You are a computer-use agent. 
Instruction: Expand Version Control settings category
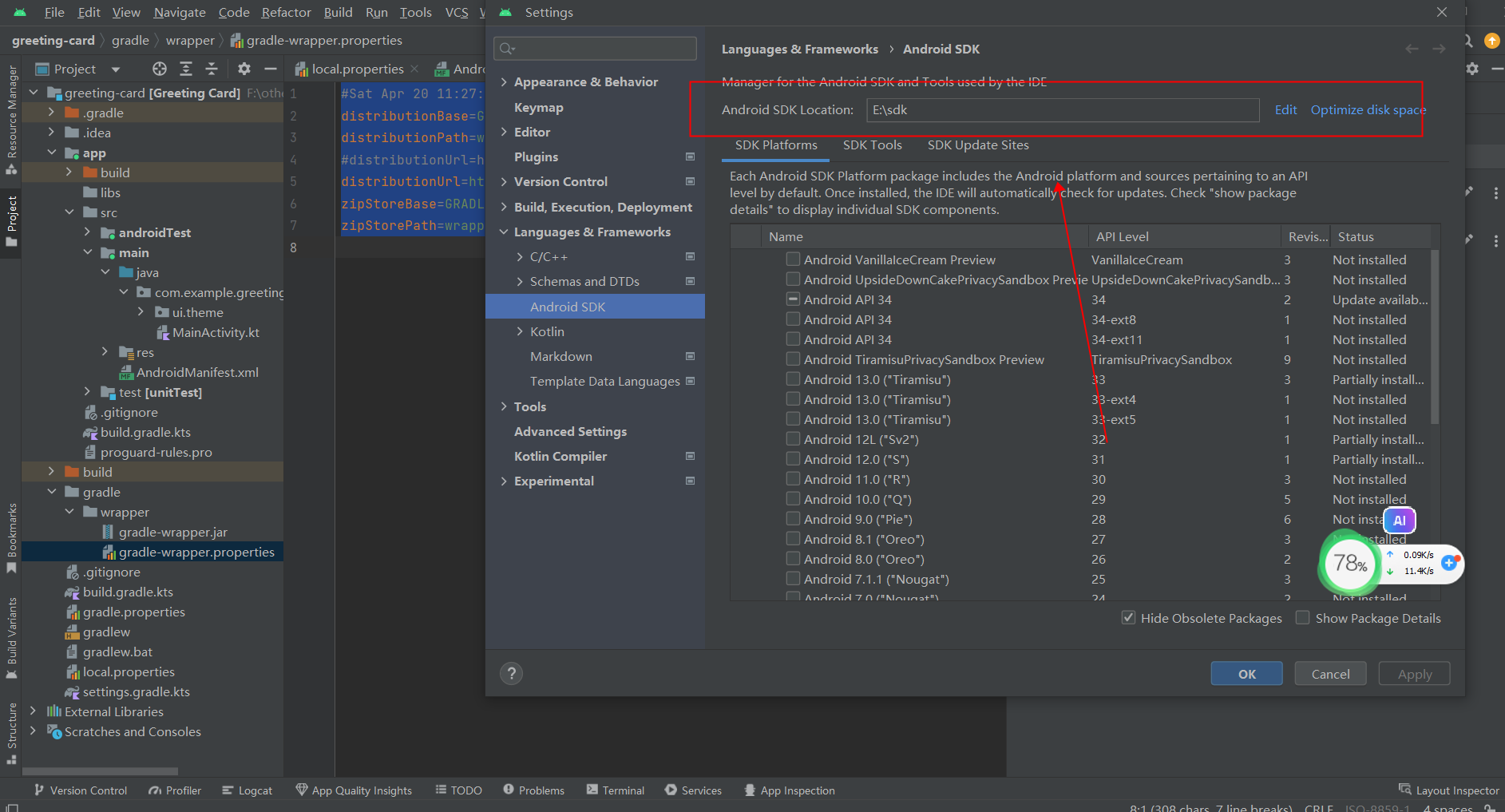tap(504, 182)
